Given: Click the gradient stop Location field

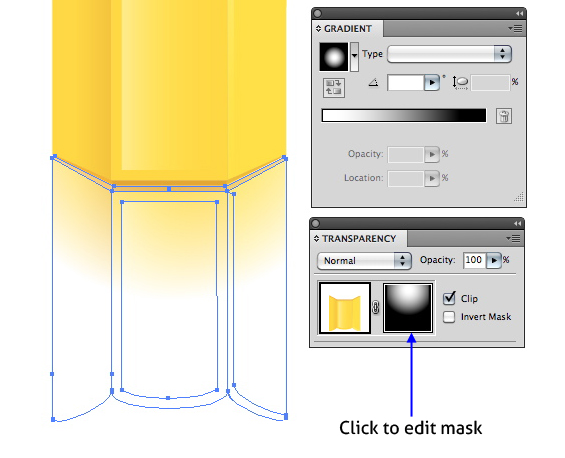Looking at the screenshot, I should pyautogui.click(x=405, y=178).
